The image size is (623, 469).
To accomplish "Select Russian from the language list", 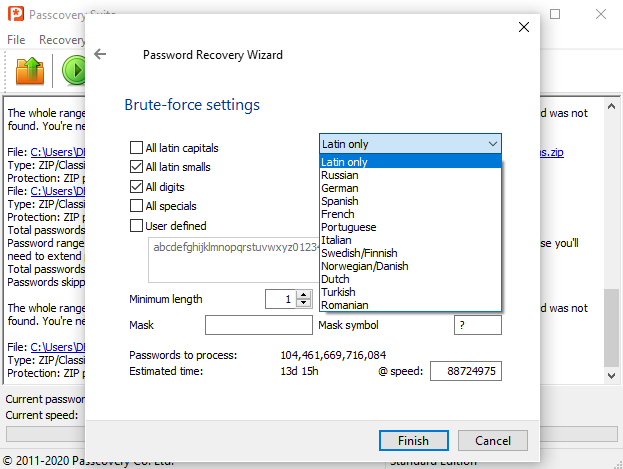I will pyautogui.click(x=410, y=175).
